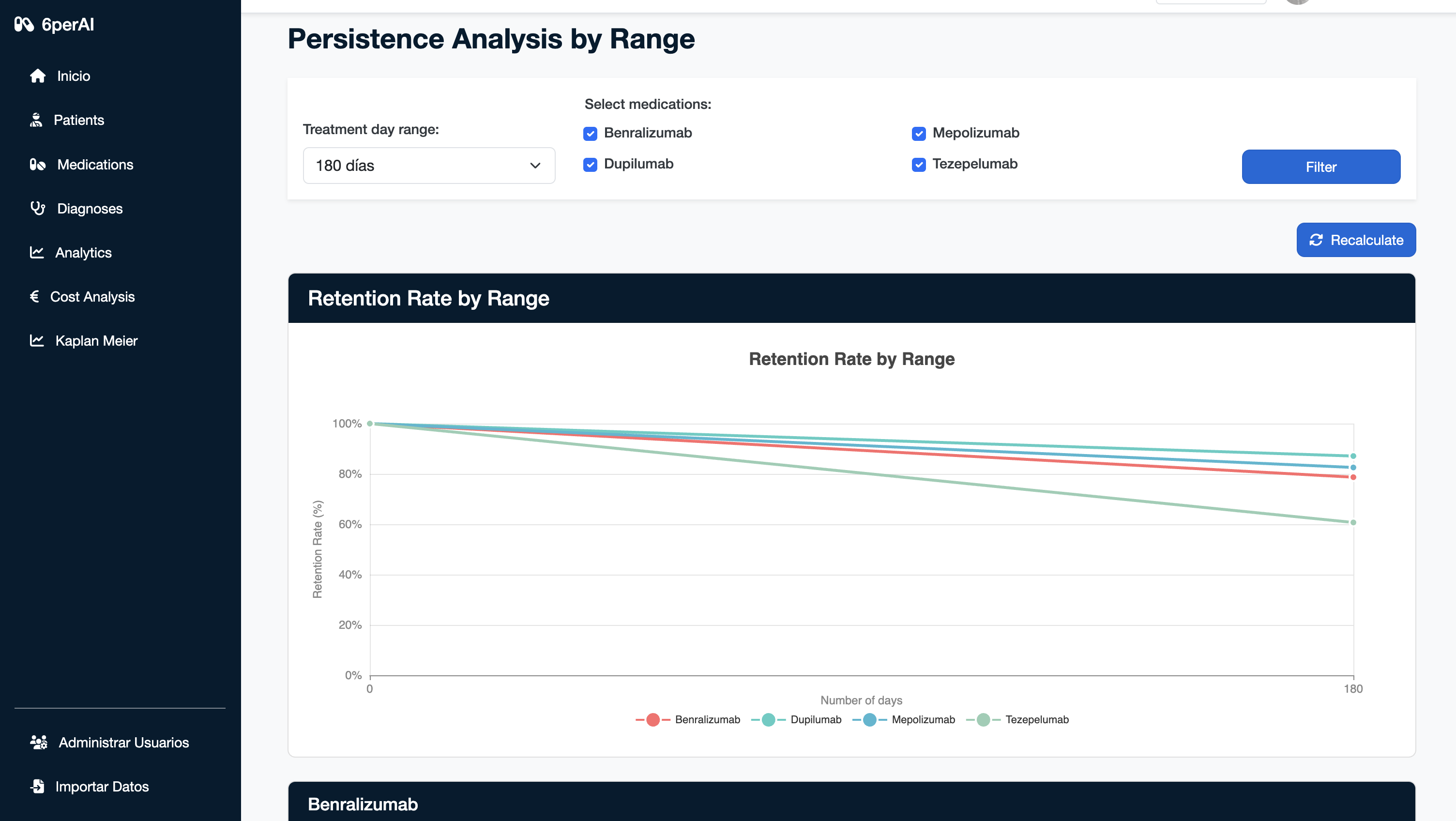Click Dupilumab data point at day 180
The image size is (1456, 821).
click(x=1353, y=456)
